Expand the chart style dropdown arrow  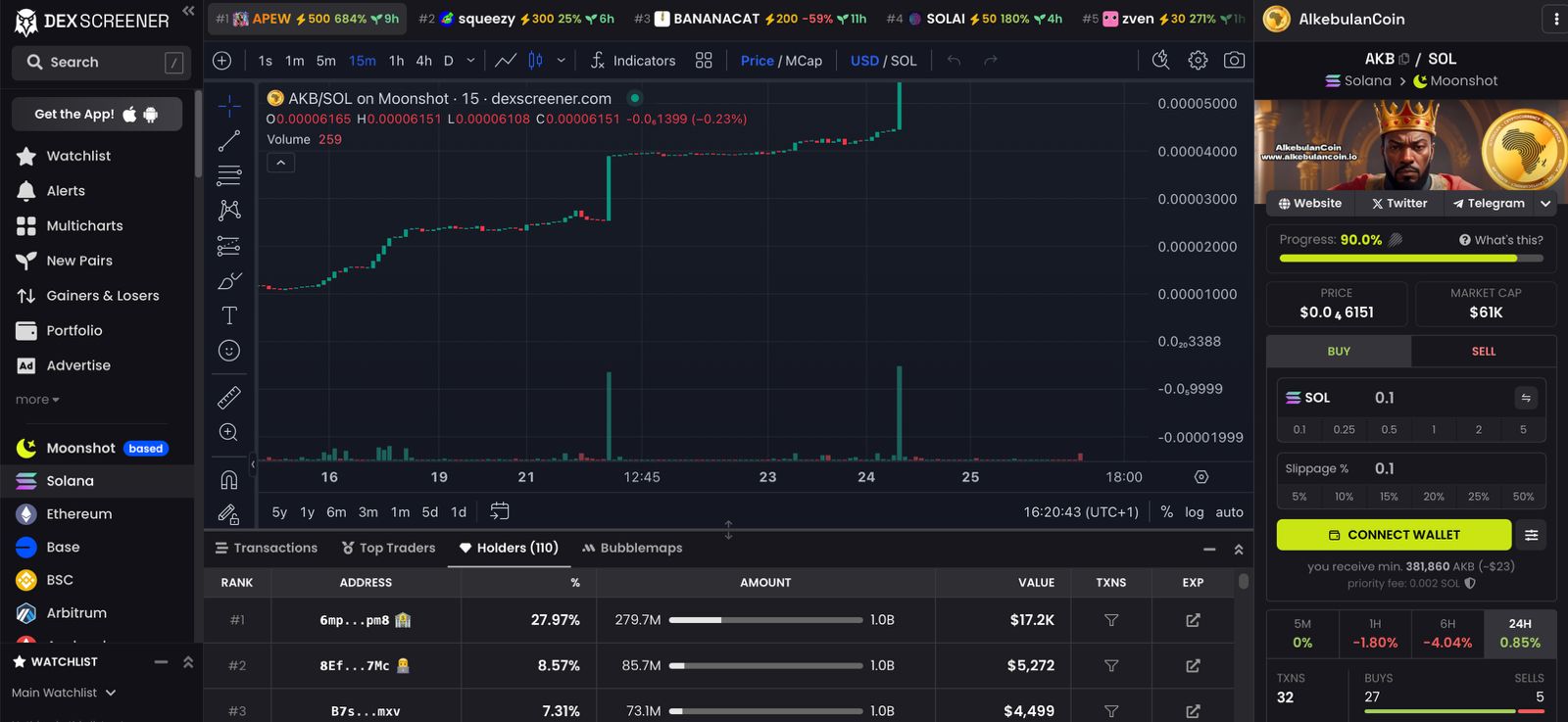tap(561, 61)
